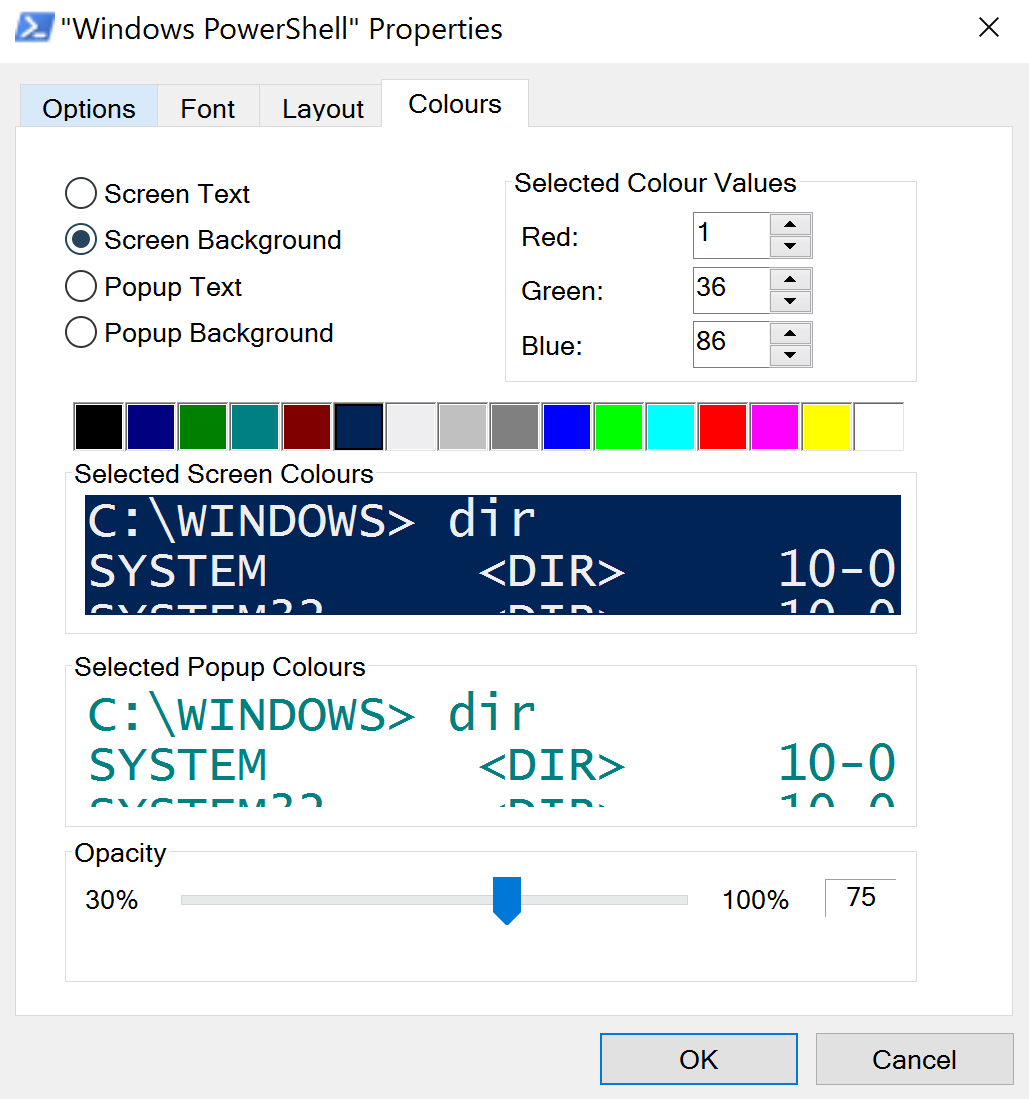
Task: Click the Green value input field
Action: (731, 290)
